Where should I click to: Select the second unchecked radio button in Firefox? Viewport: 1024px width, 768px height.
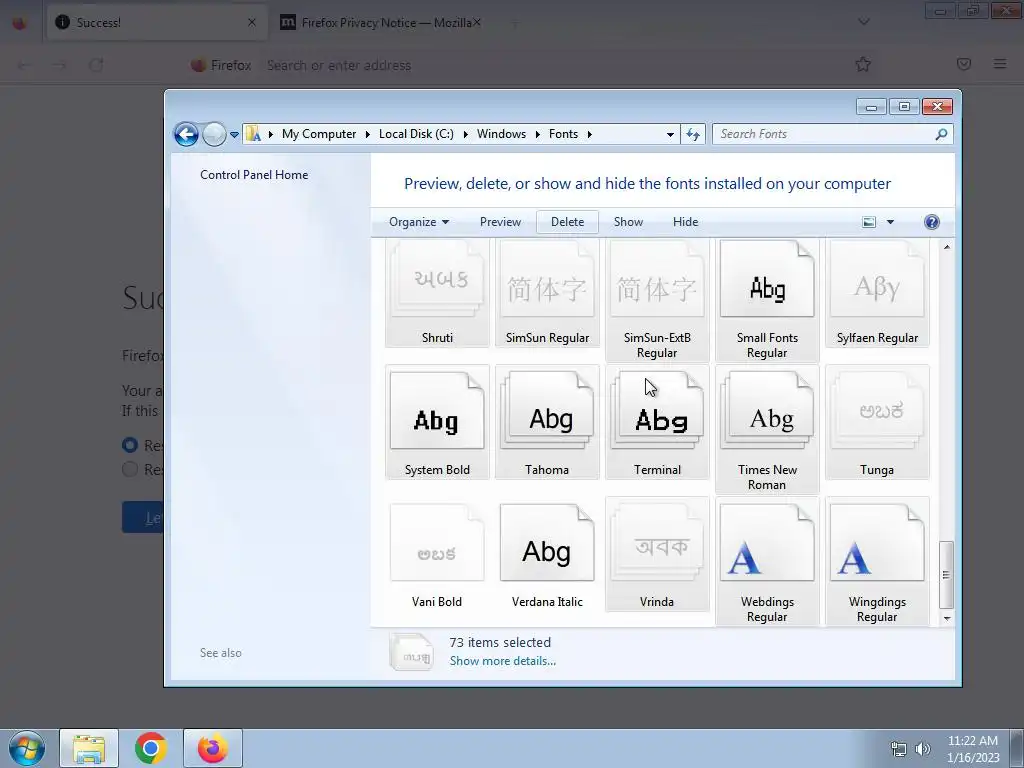[x=130, y=469]
